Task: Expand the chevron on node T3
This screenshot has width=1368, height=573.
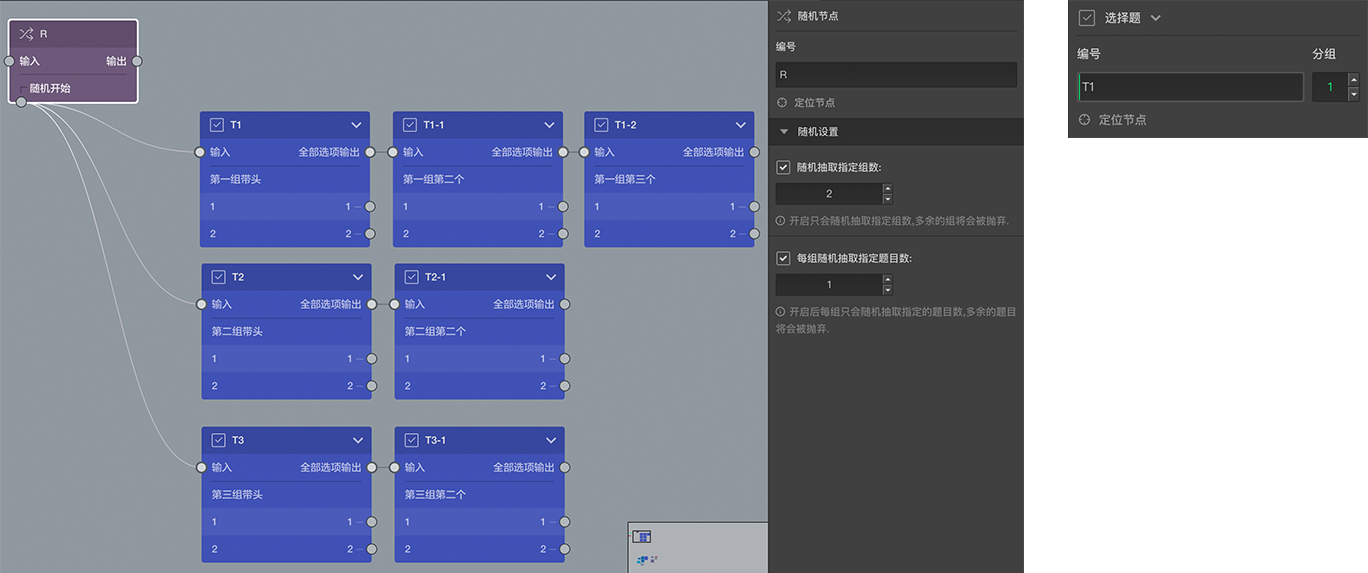Action: (x=358, y=440)
